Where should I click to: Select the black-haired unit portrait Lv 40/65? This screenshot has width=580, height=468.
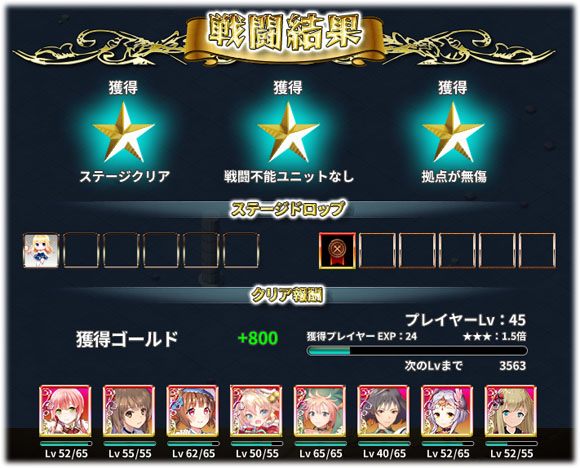click(383, 411)
